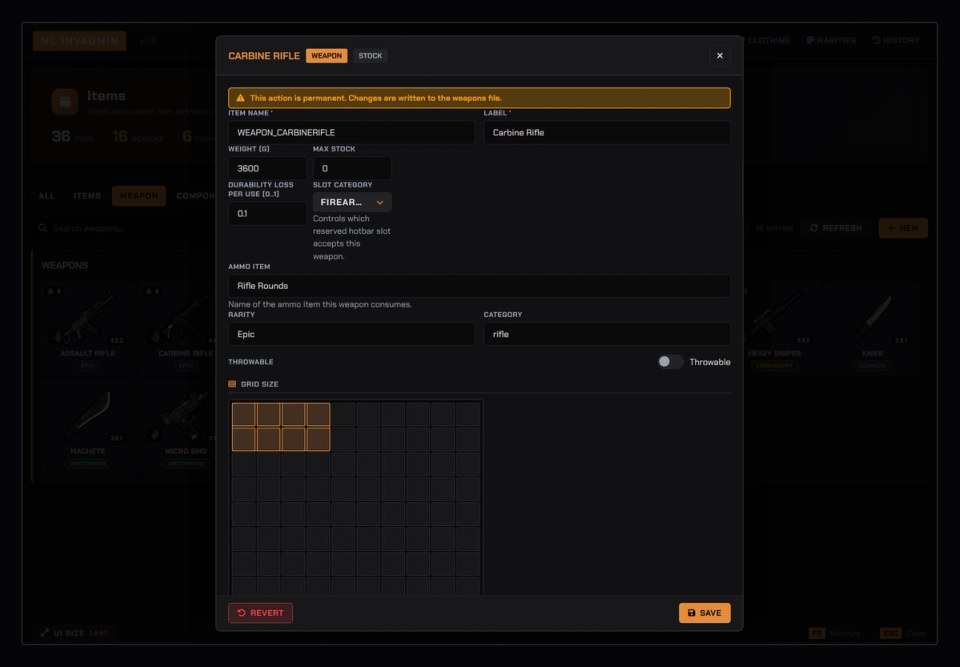
Task: Focus the Category field showing rifle
Action: point(607,334)
